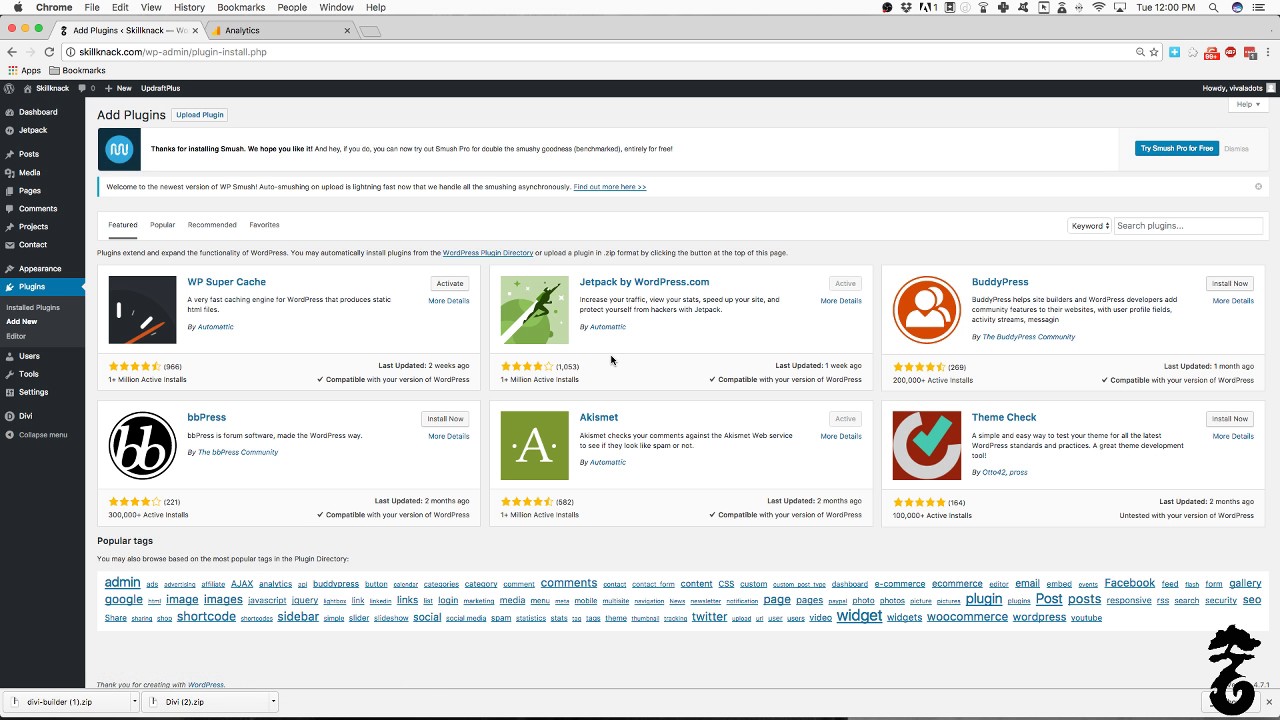Open More Details for Akismet
The image size is (1280, 720).
point(841,436)
